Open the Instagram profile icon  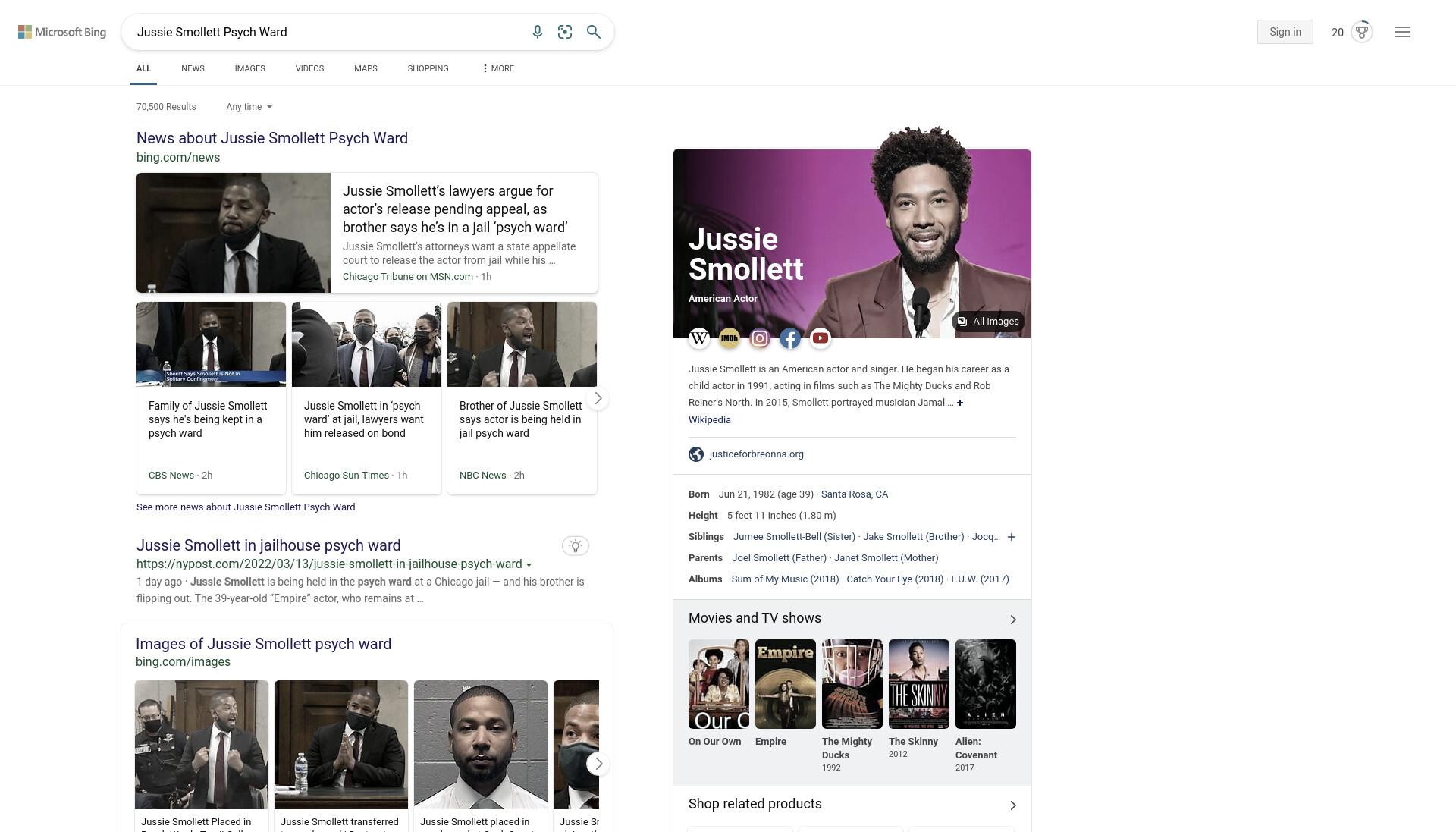760,338
